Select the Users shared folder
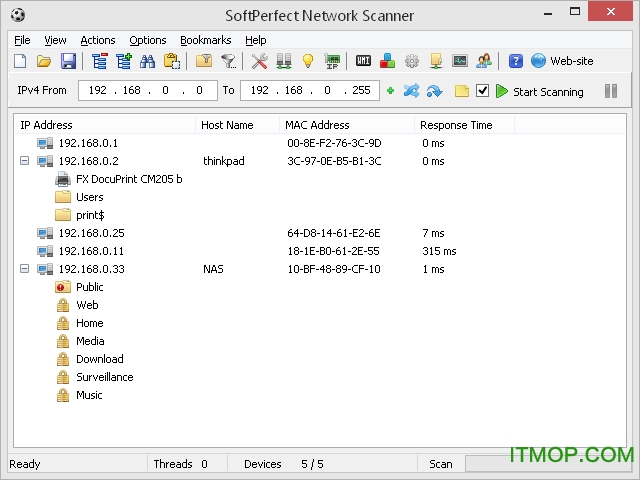Viewport: 640px width, 480px height. pyautogui.click(x=79, y=197)
